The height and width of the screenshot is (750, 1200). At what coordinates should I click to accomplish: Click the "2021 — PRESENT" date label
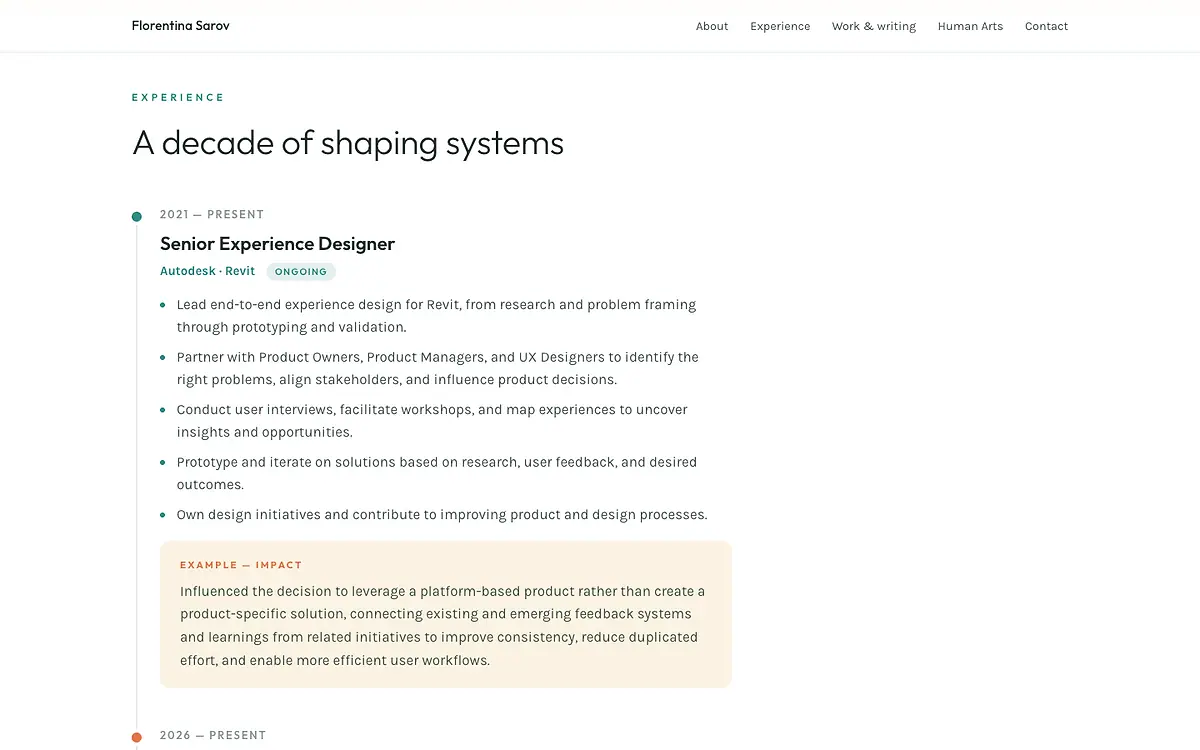212,214
